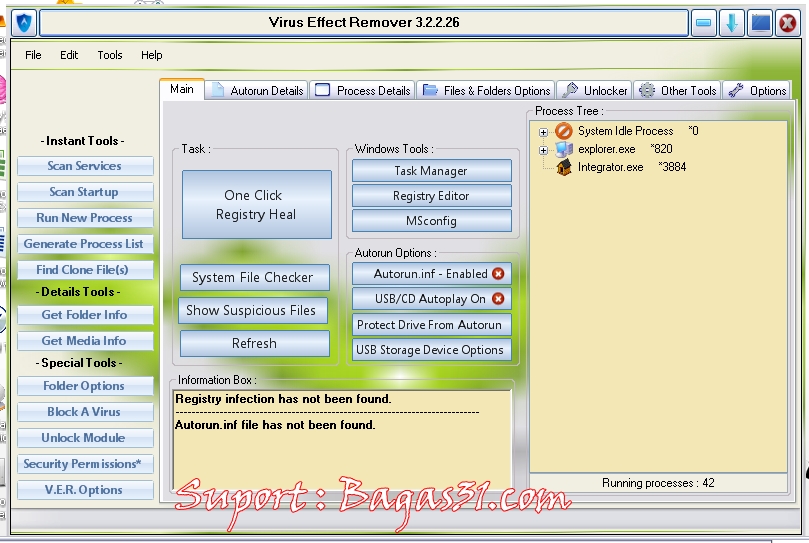The width and height of the screenshot is (809, 543).
Task: Click Get Media Info button
Action: click(85, 341)
